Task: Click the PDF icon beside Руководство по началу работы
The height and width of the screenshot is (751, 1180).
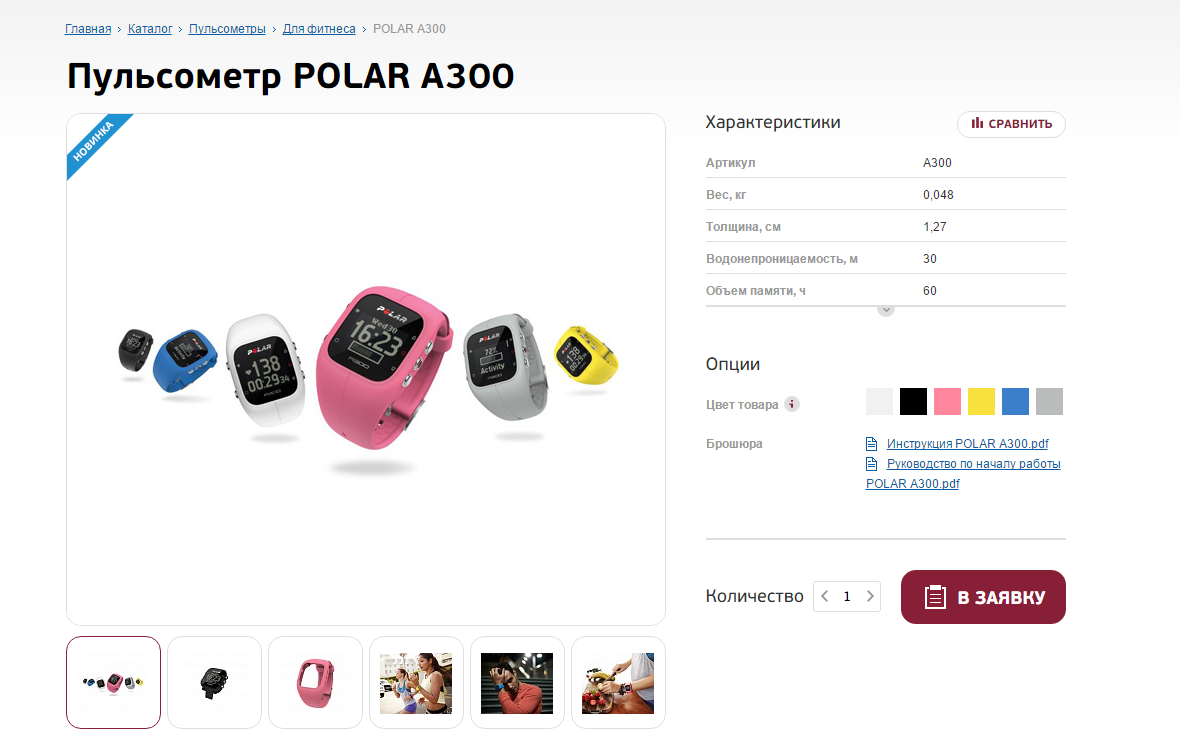Action: (x=871, y=464)
